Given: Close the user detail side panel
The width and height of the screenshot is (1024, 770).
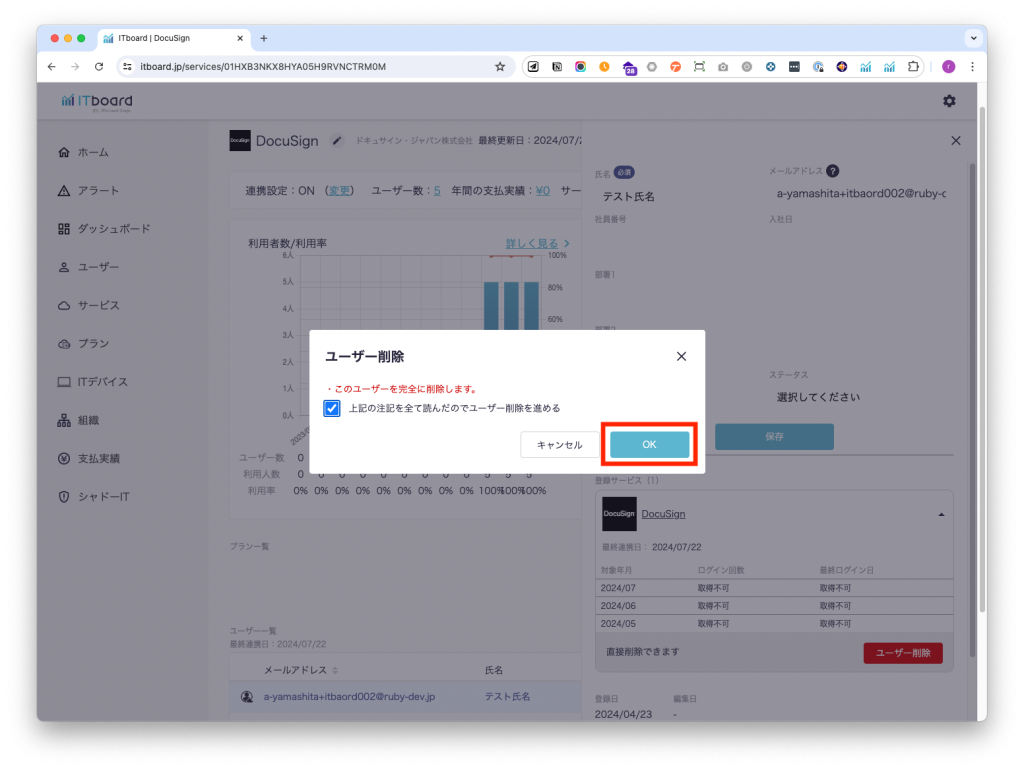Looking at the screenshot, I should coord(955,141).
